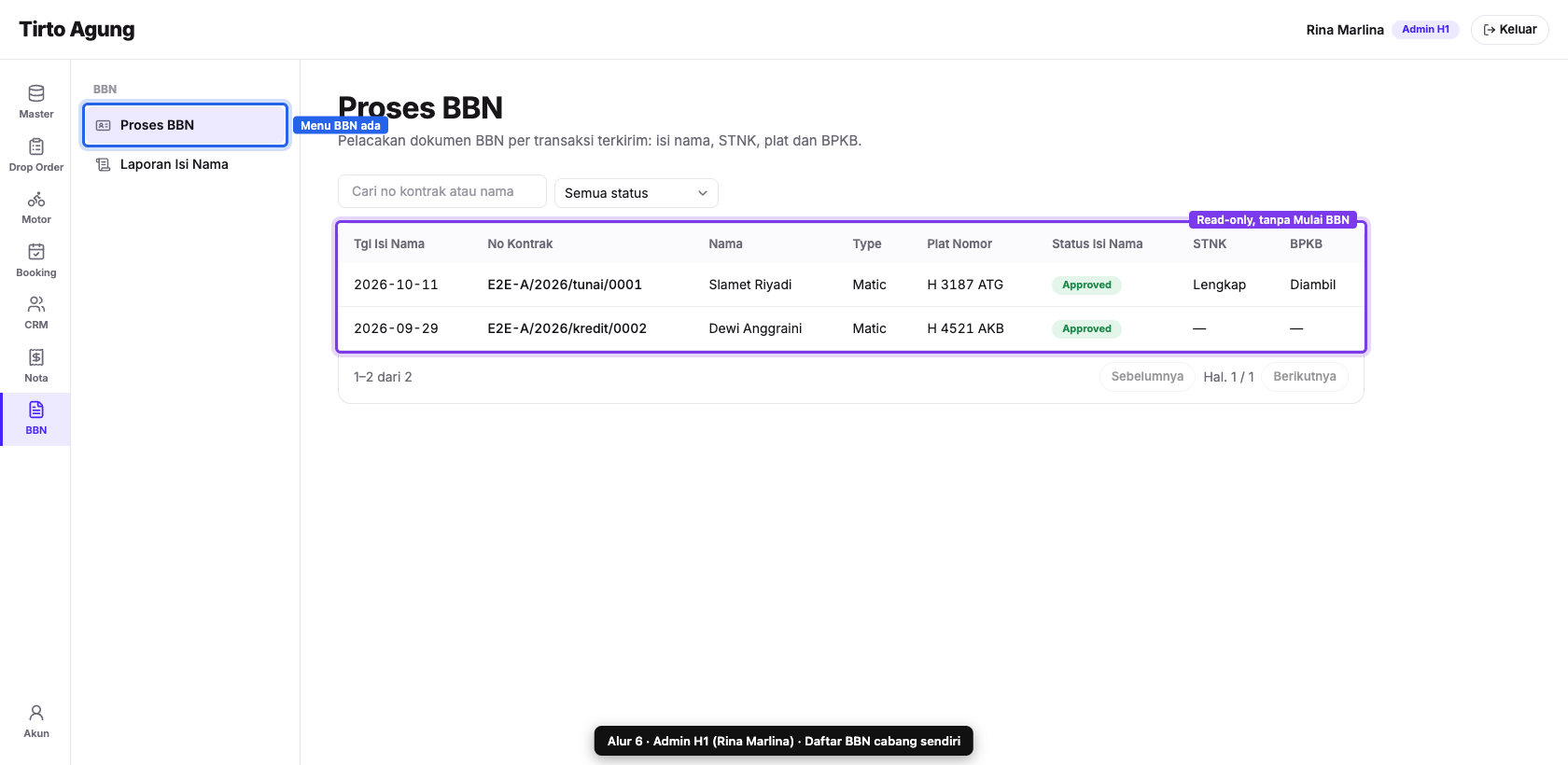Image resolution: width=1568 pixels, height=765 pixels.
Task: Click the Keluar logout button
Action: pyautogui.click(x=1509, y=30)
